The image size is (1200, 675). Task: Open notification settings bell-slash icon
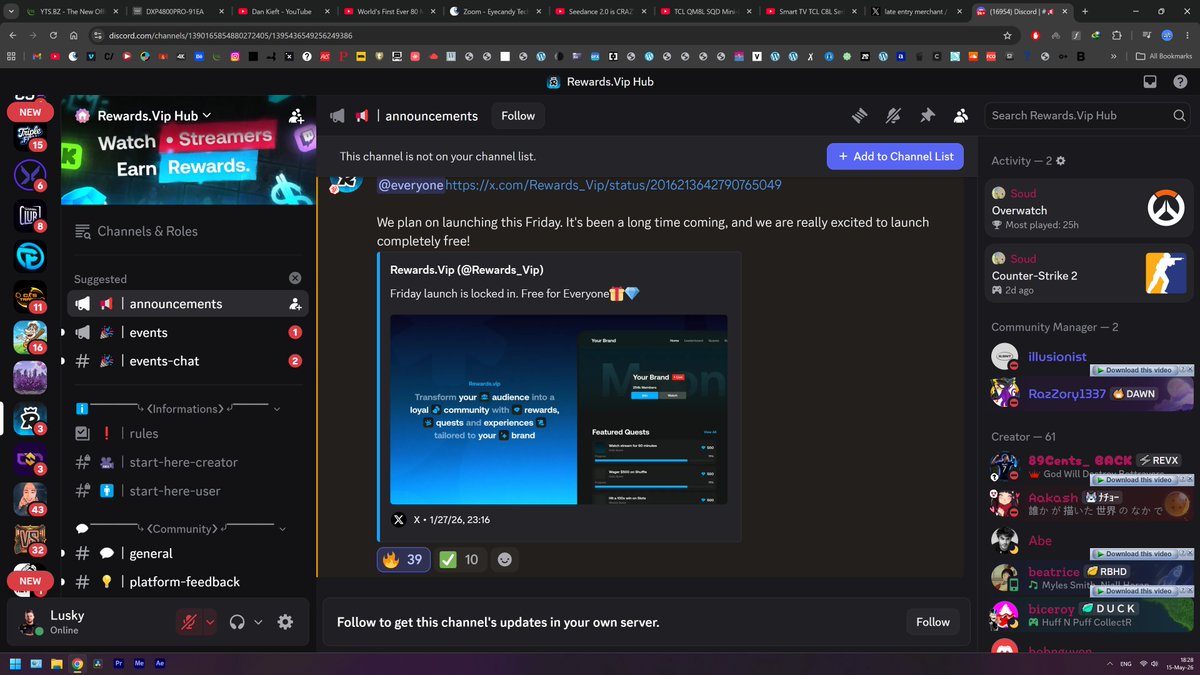pos(893,116)
